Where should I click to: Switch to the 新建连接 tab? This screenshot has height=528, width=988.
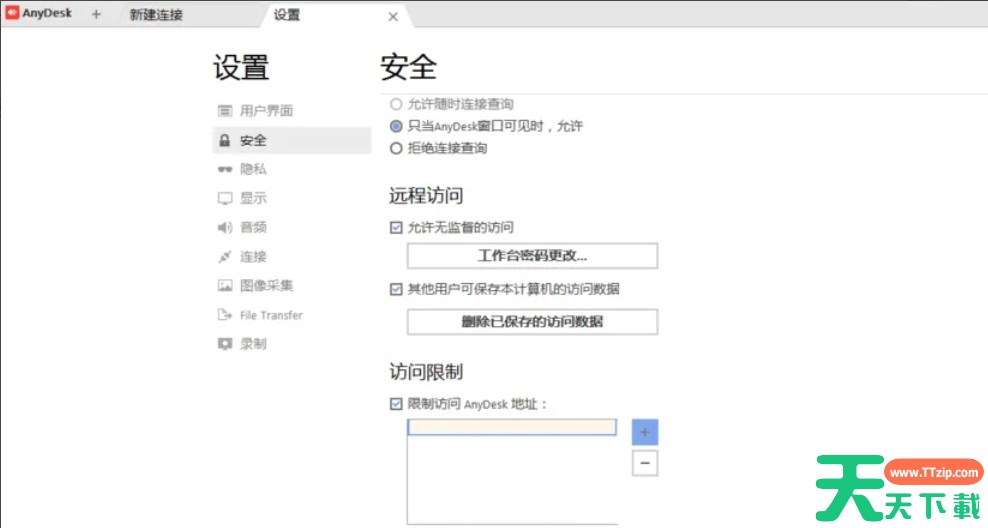pyautogui.click(x=156, y=16)
